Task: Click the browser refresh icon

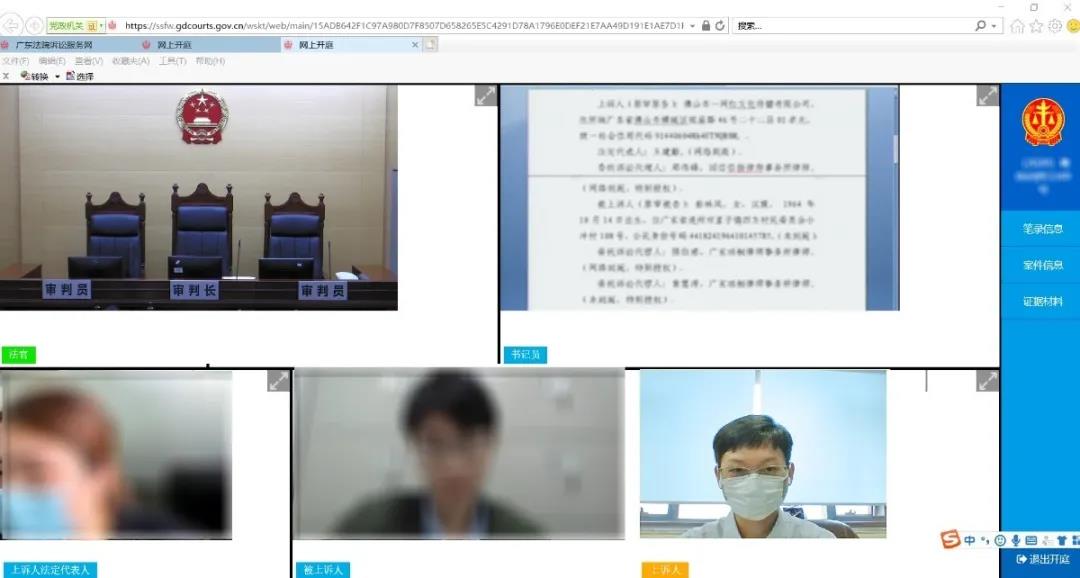Action: [720, 26]
